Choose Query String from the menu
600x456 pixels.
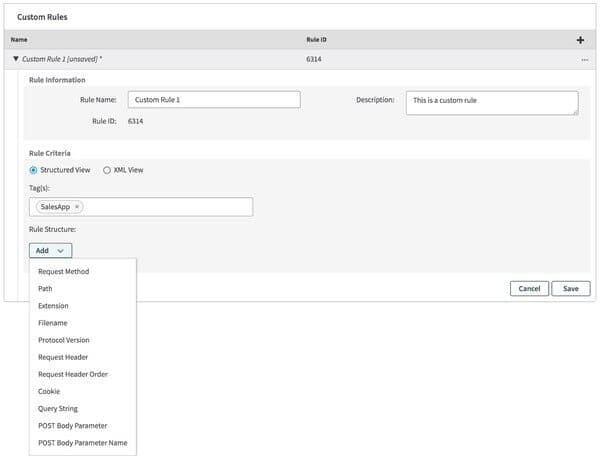58,408
